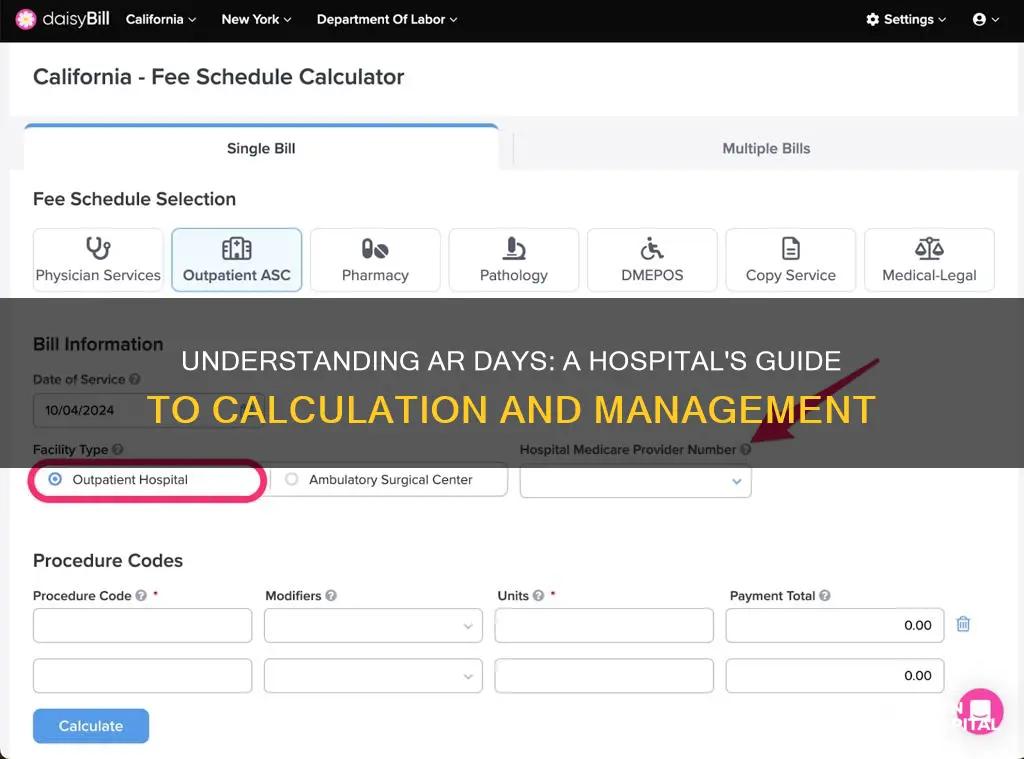
Task: Click the first row Payment Total field
Action: (835, 625)
